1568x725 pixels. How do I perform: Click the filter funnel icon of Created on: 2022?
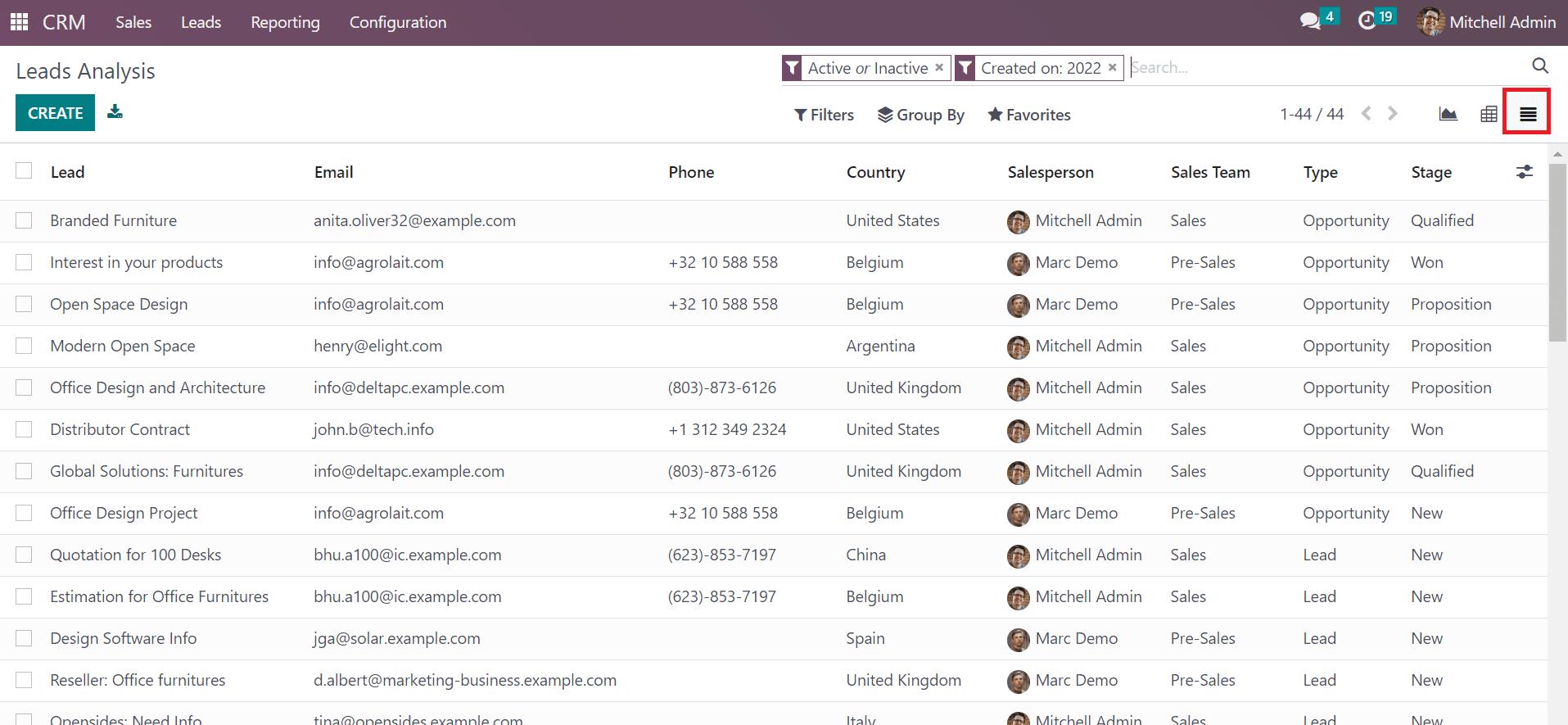(x=965, y=68)
